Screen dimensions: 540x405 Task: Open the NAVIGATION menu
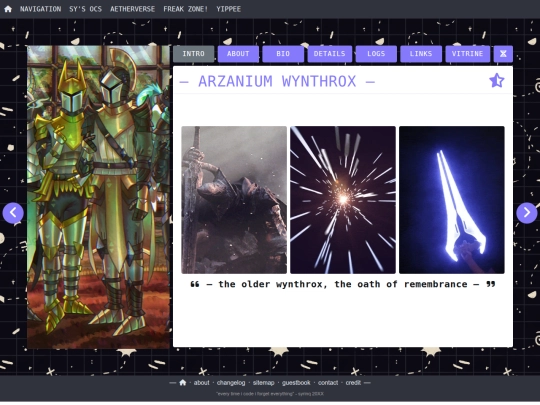pyautogui.click(x=40, y=9)
